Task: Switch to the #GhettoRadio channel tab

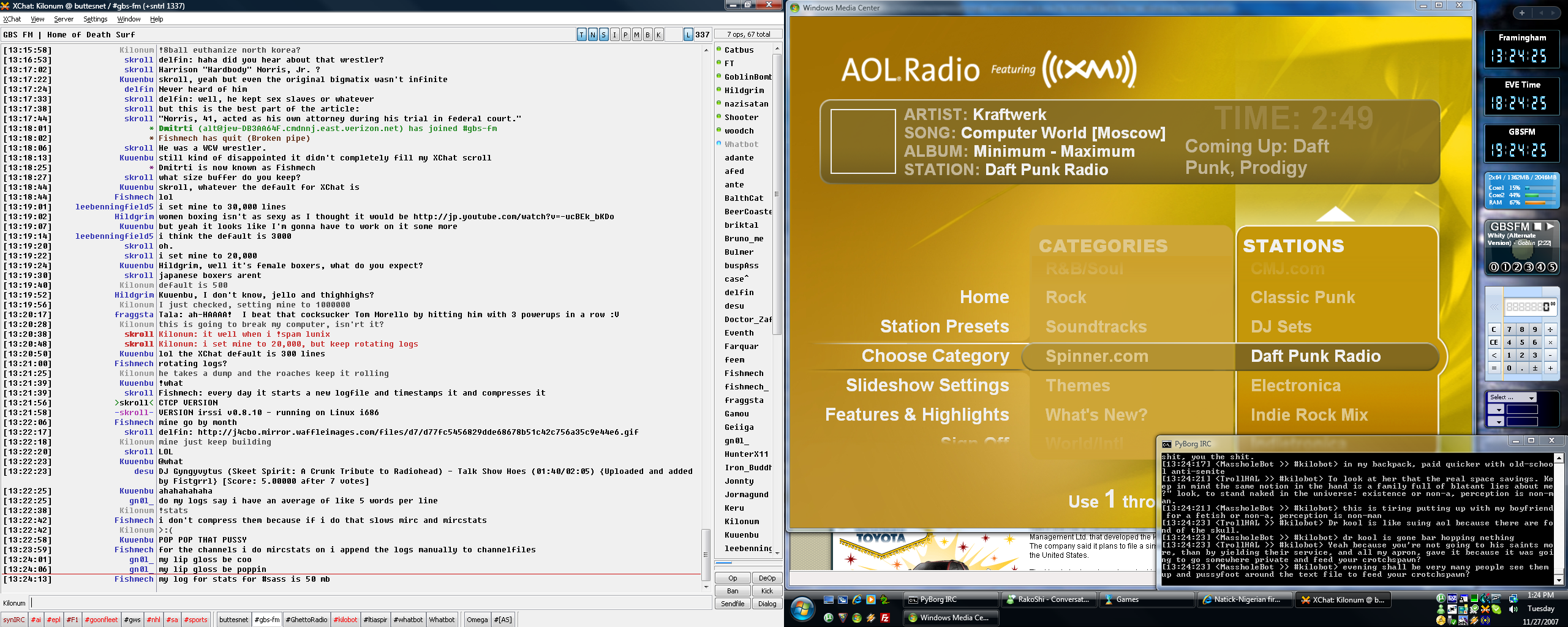Action: click(x=306, y=620)
